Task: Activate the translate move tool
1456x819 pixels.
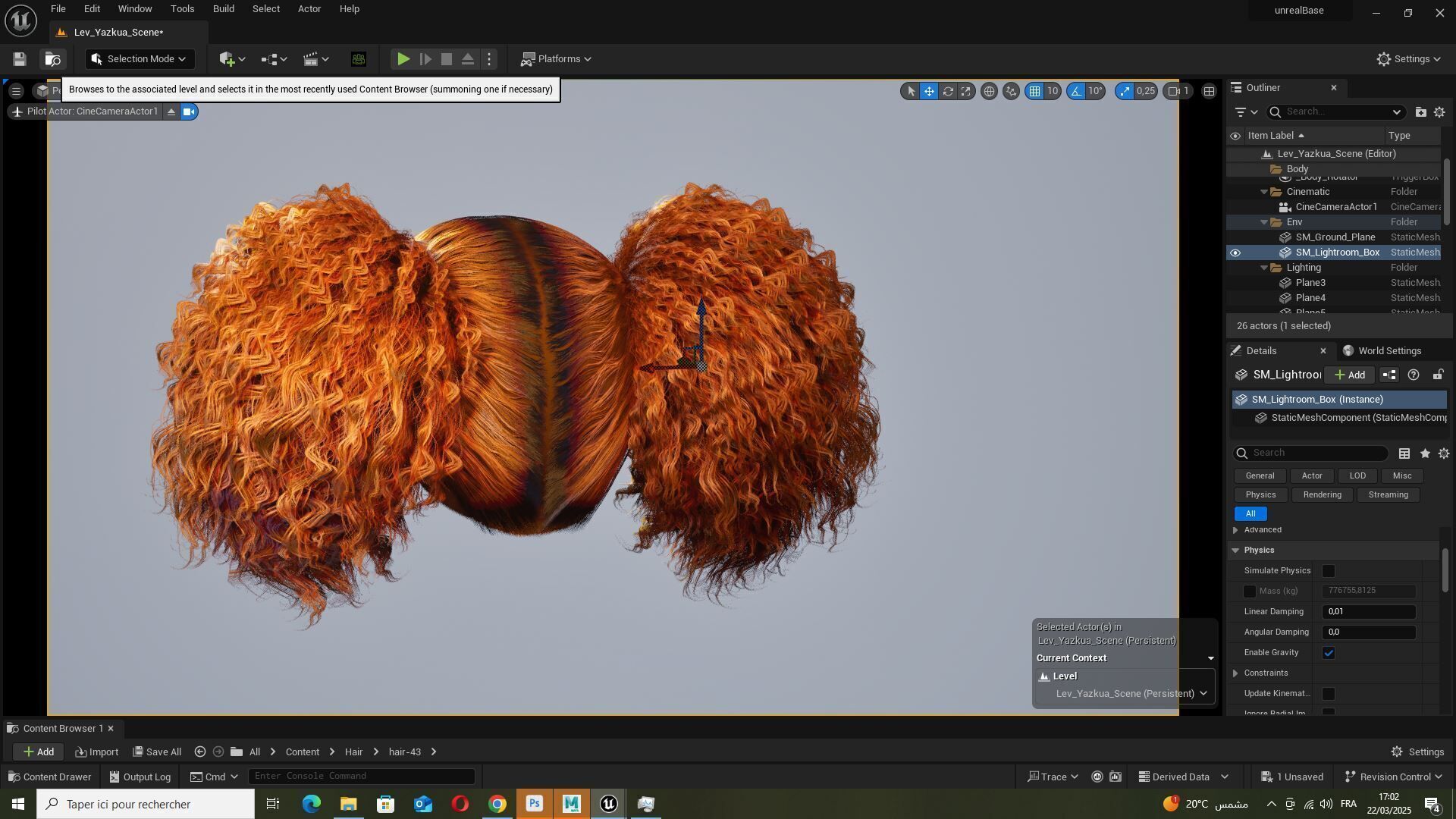Action: pyautogui.click(x=929, y=91)
